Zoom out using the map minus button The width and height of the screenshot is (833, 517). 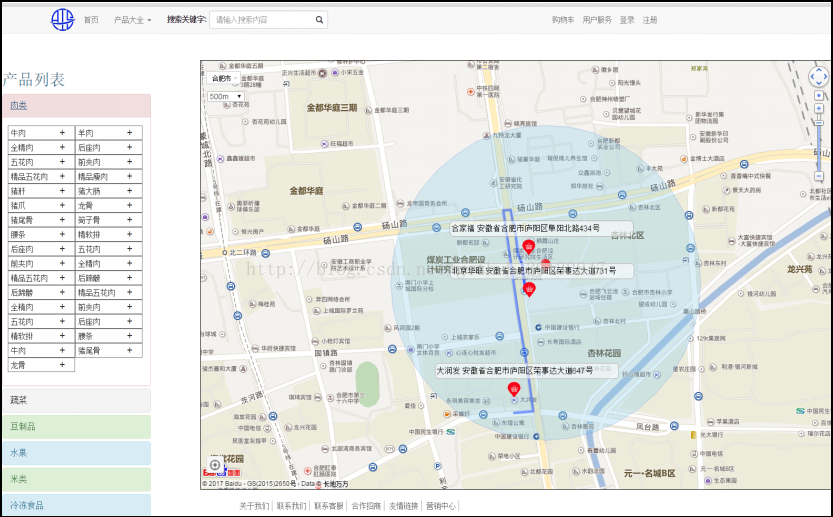(x=819, y=176)
